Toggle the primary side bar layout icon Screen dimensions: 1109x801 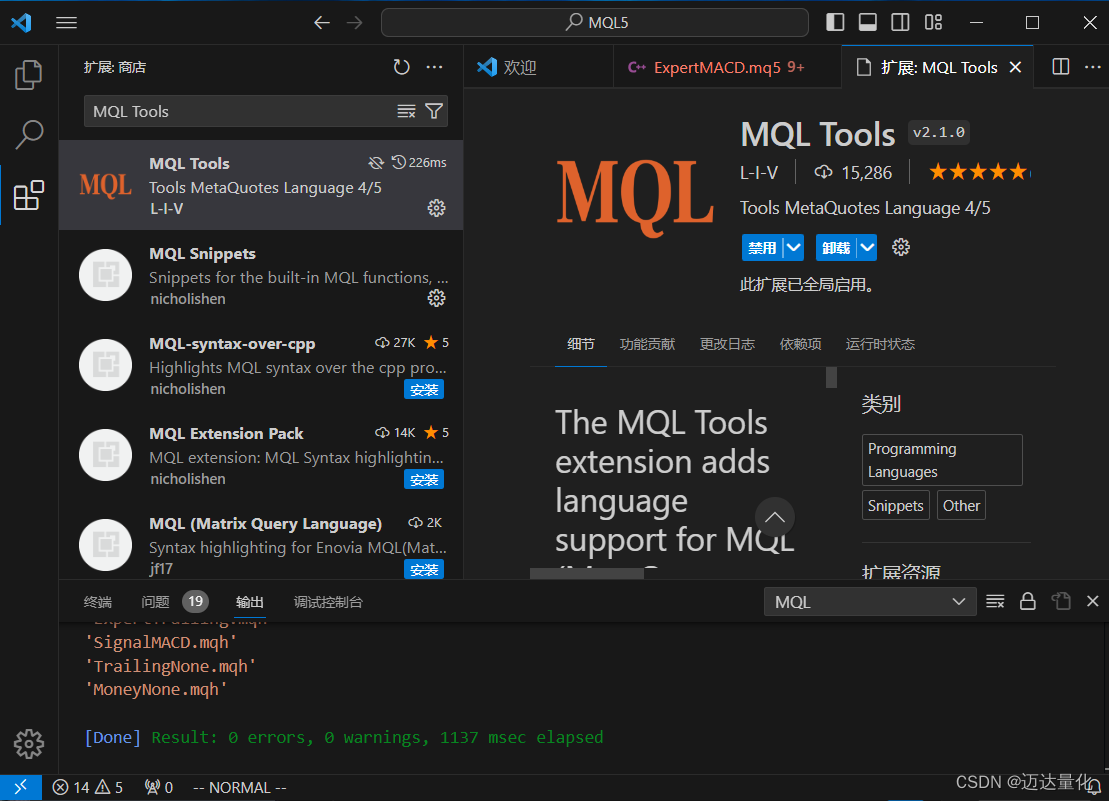point(835,23)
